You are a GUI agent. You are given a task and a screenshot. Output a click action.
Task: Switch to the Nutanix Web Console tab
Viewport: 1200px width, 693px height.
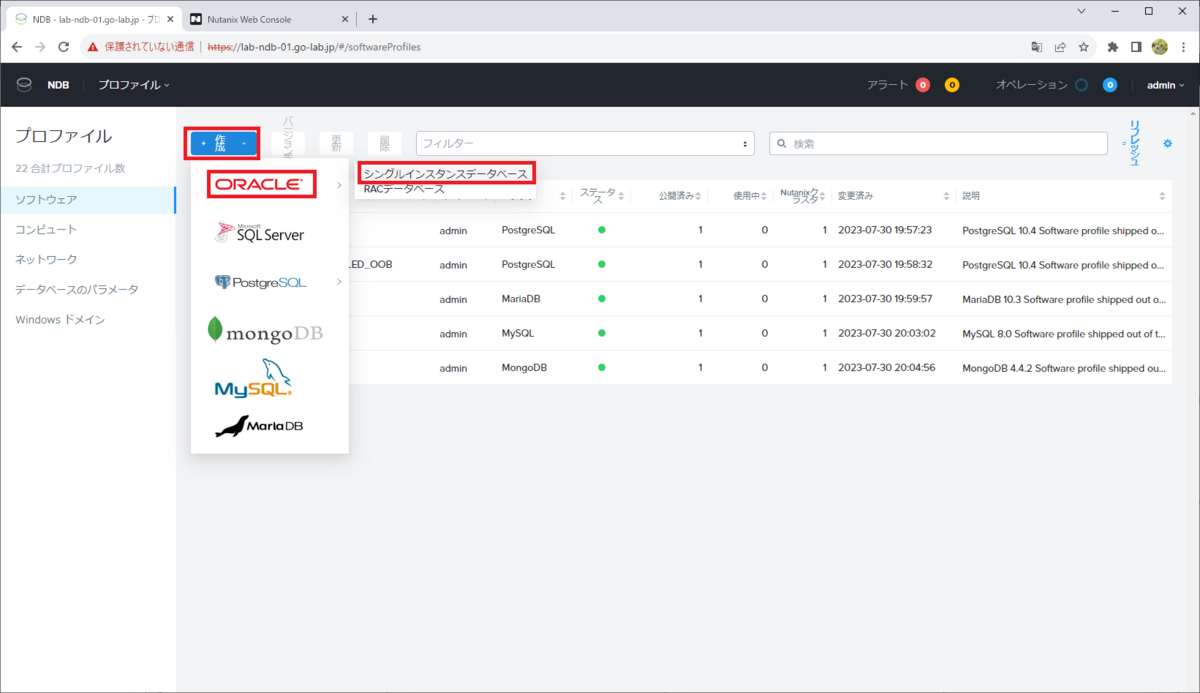(268, 19)
